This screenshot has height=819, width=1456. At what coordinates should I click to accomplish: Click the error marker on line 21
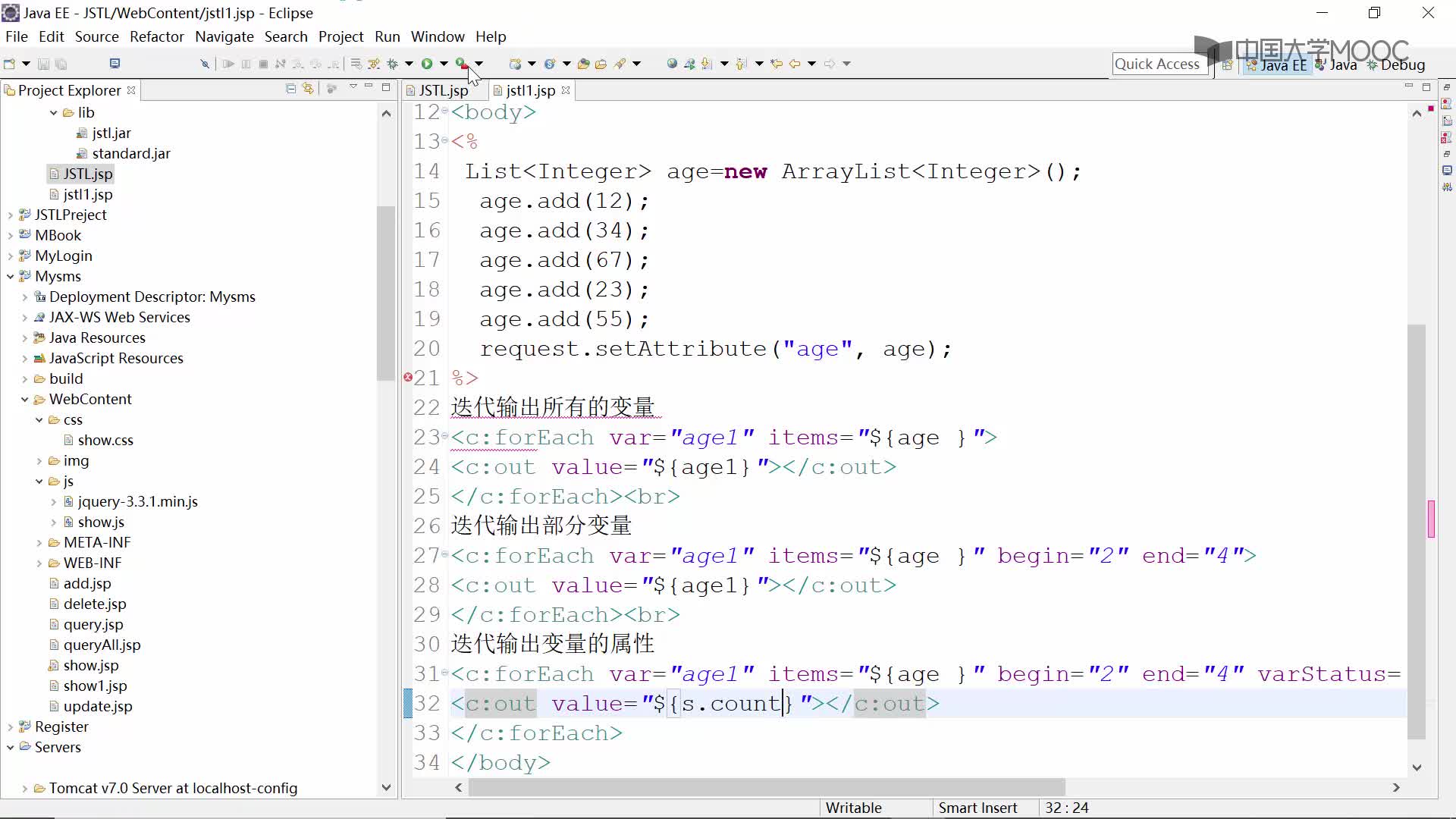(x=408, y=377)
